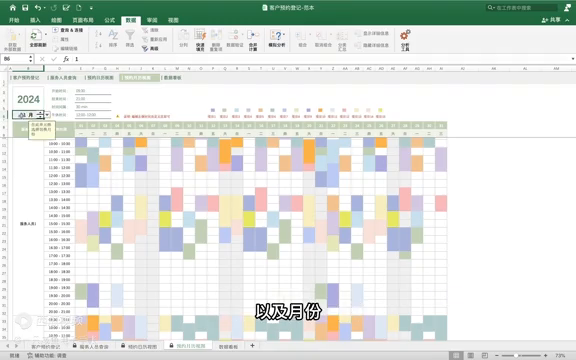Click the month spinner on cell B6
This screenshot has height=360, width=576.
(x=40, y=115)
